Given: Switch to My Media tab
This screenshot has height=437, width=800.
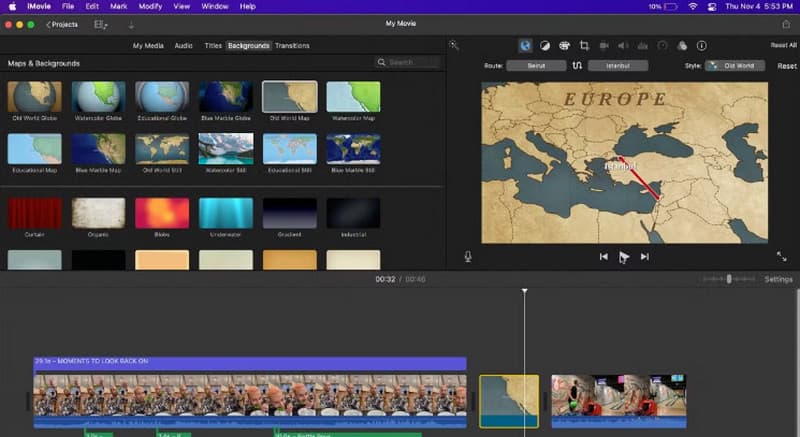Looking at the screenshot, I should click(x=148, y=46).
